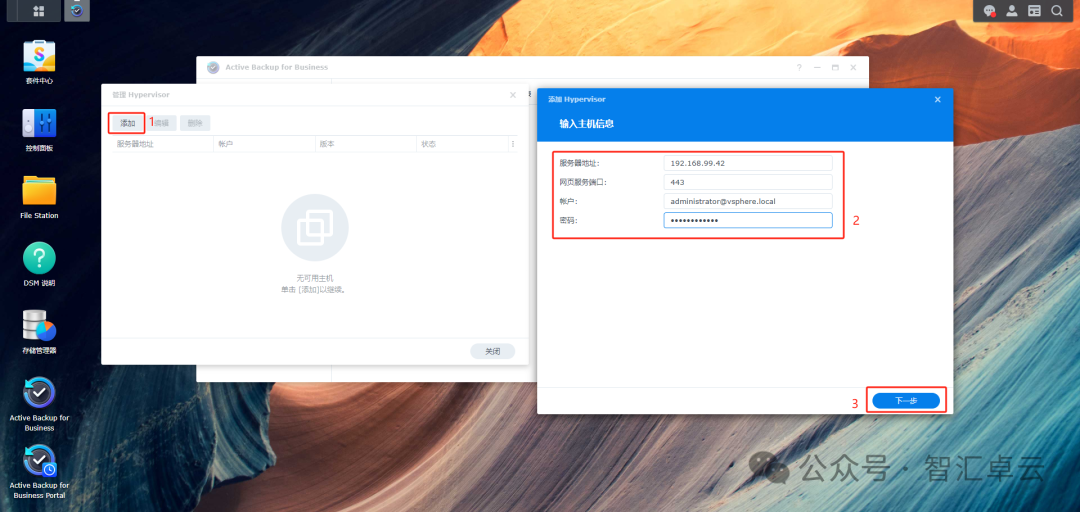Open notifications chat bubble icon
The width and height of the screenshot is (1080, 512).
pyautogui.click(x=990, y=10)
